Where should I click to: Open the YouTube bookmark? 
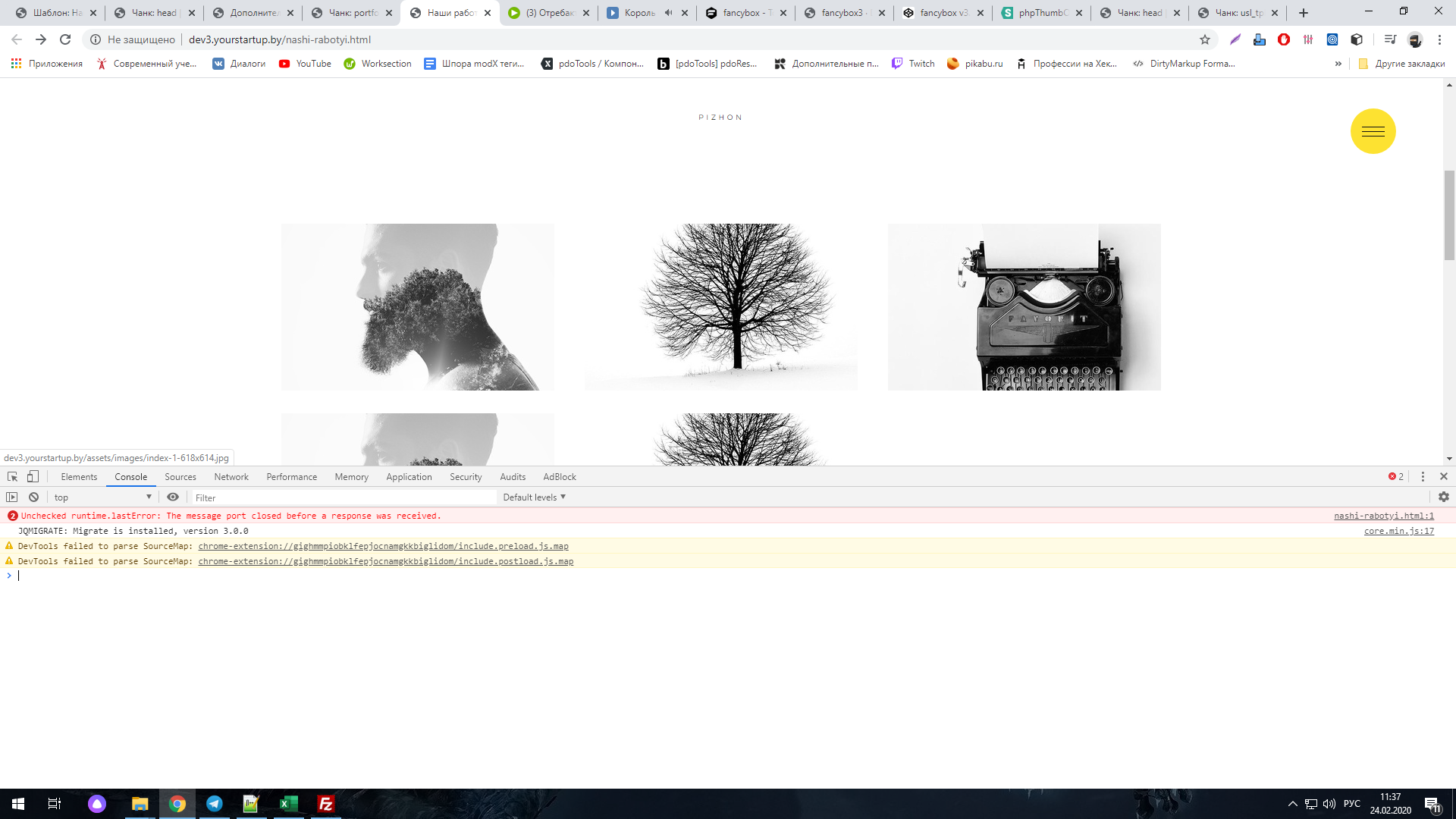[305, 64]
